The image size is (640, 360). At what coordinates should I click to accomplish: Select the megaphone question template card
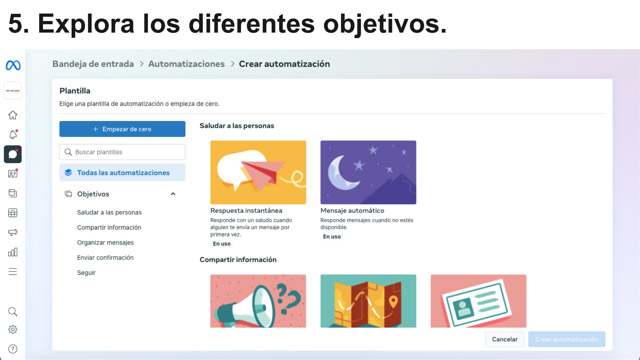(258, 301)
